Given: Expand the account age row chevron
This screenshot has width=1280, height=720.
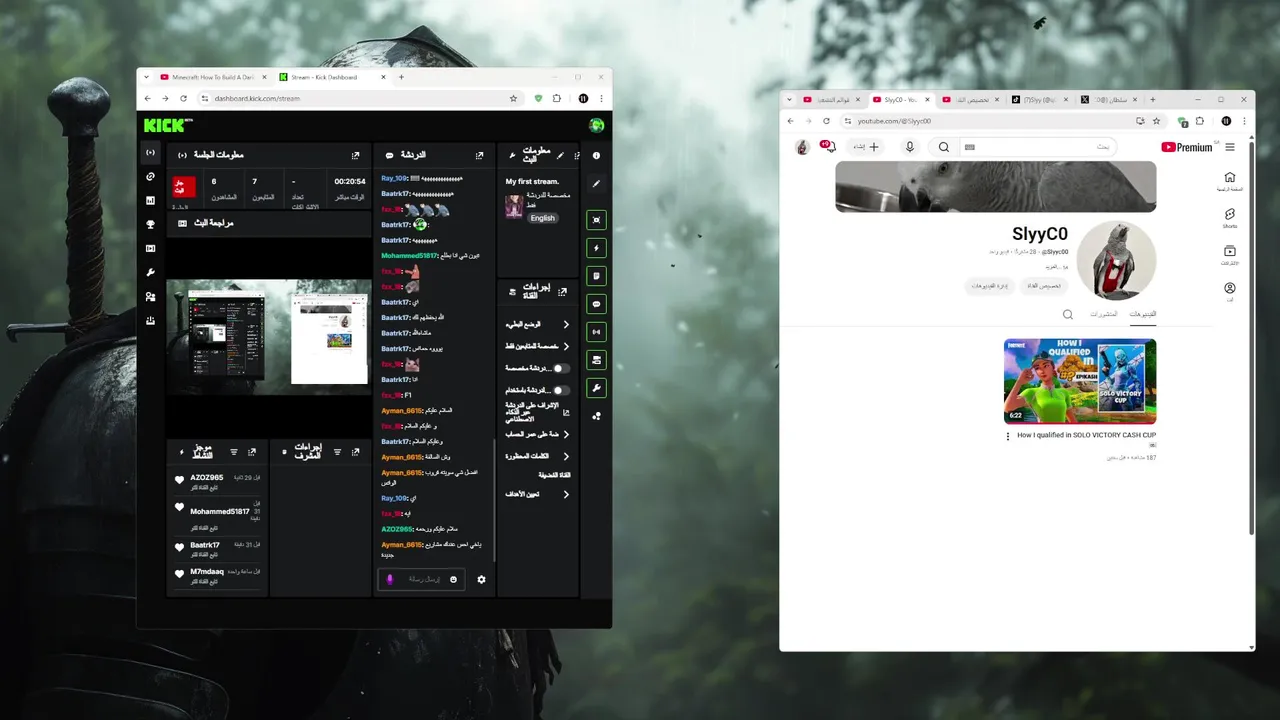Looking at the screenshot, I should [566, 434].
